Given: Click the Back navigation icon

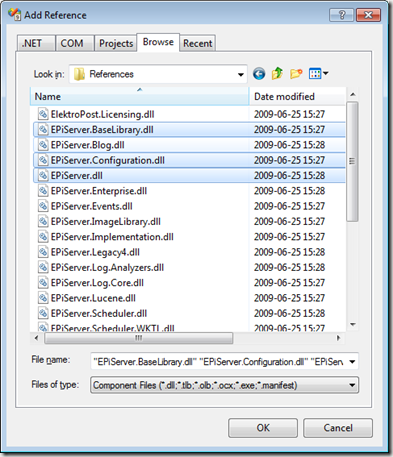Looking at the screenshot, I should tap(259, 74).
